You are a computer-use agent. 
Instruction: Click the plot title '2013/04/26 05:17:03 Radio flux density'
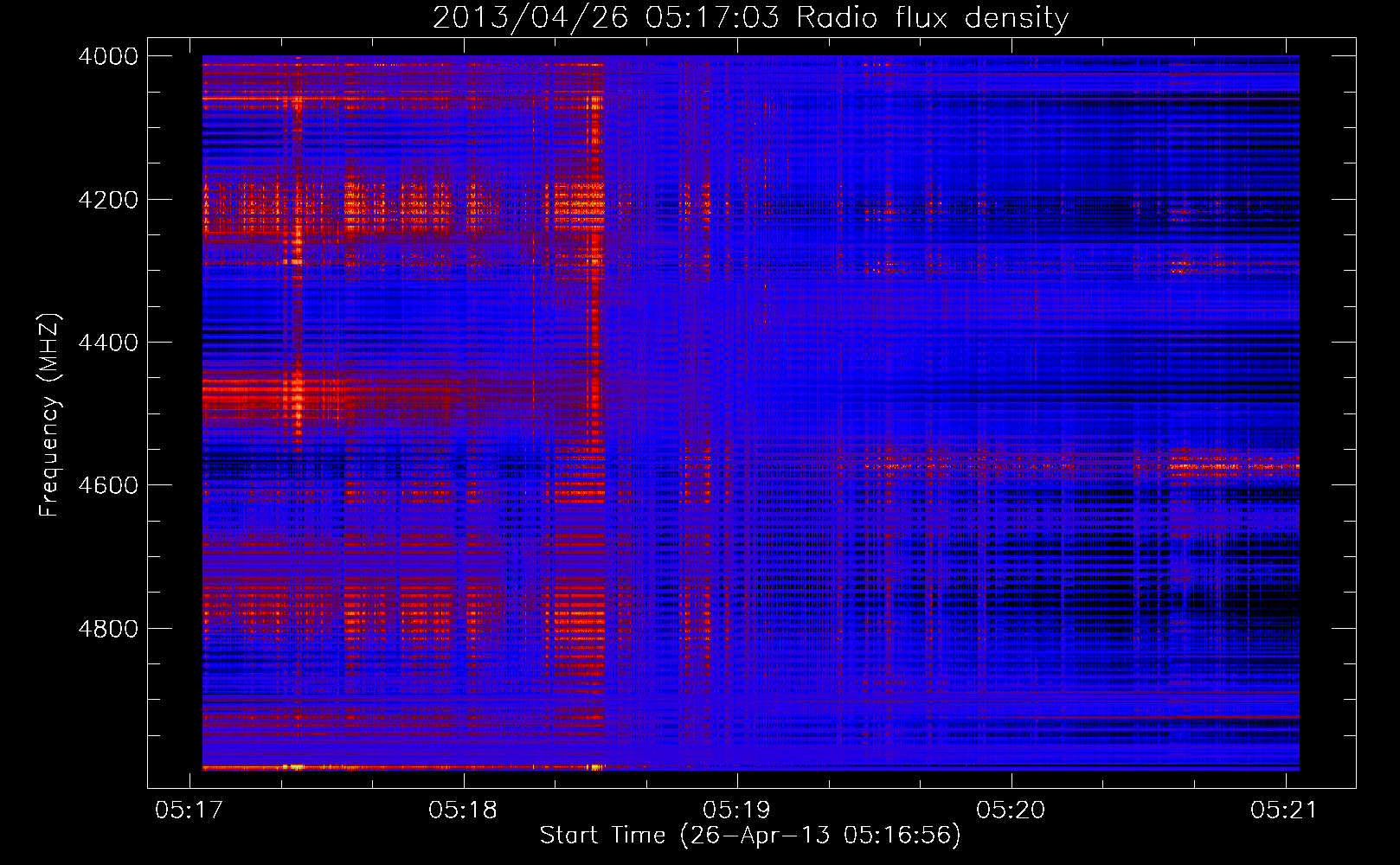[x=750, y=18]
